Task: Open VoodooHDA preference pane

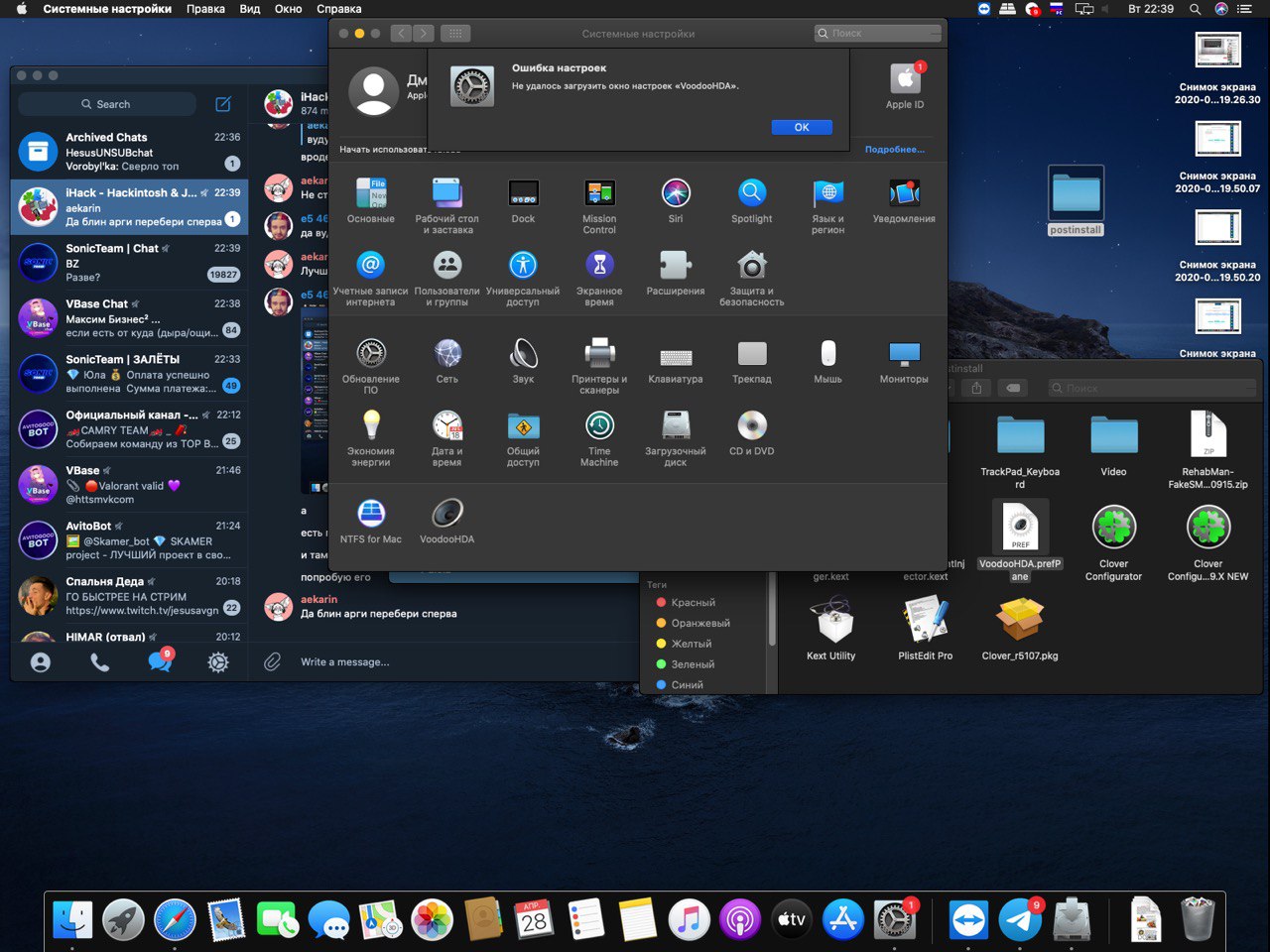Action: point(447,521)
